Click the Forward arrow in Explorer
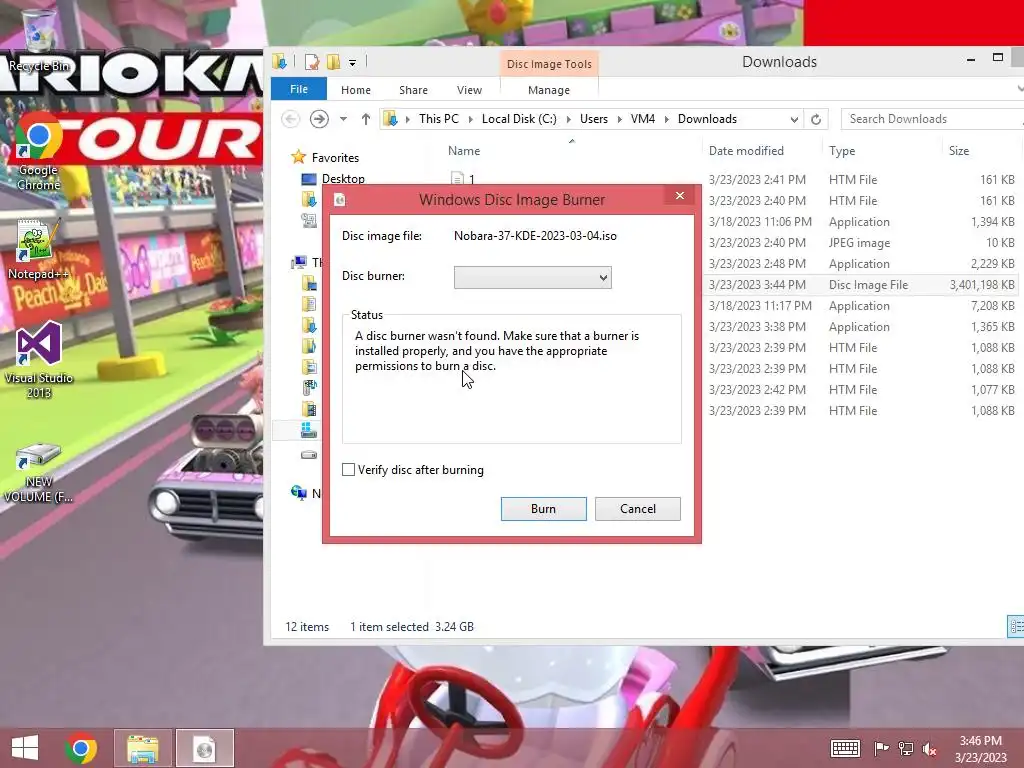The width and height of the screenshot is (1024, 768). 319,119
